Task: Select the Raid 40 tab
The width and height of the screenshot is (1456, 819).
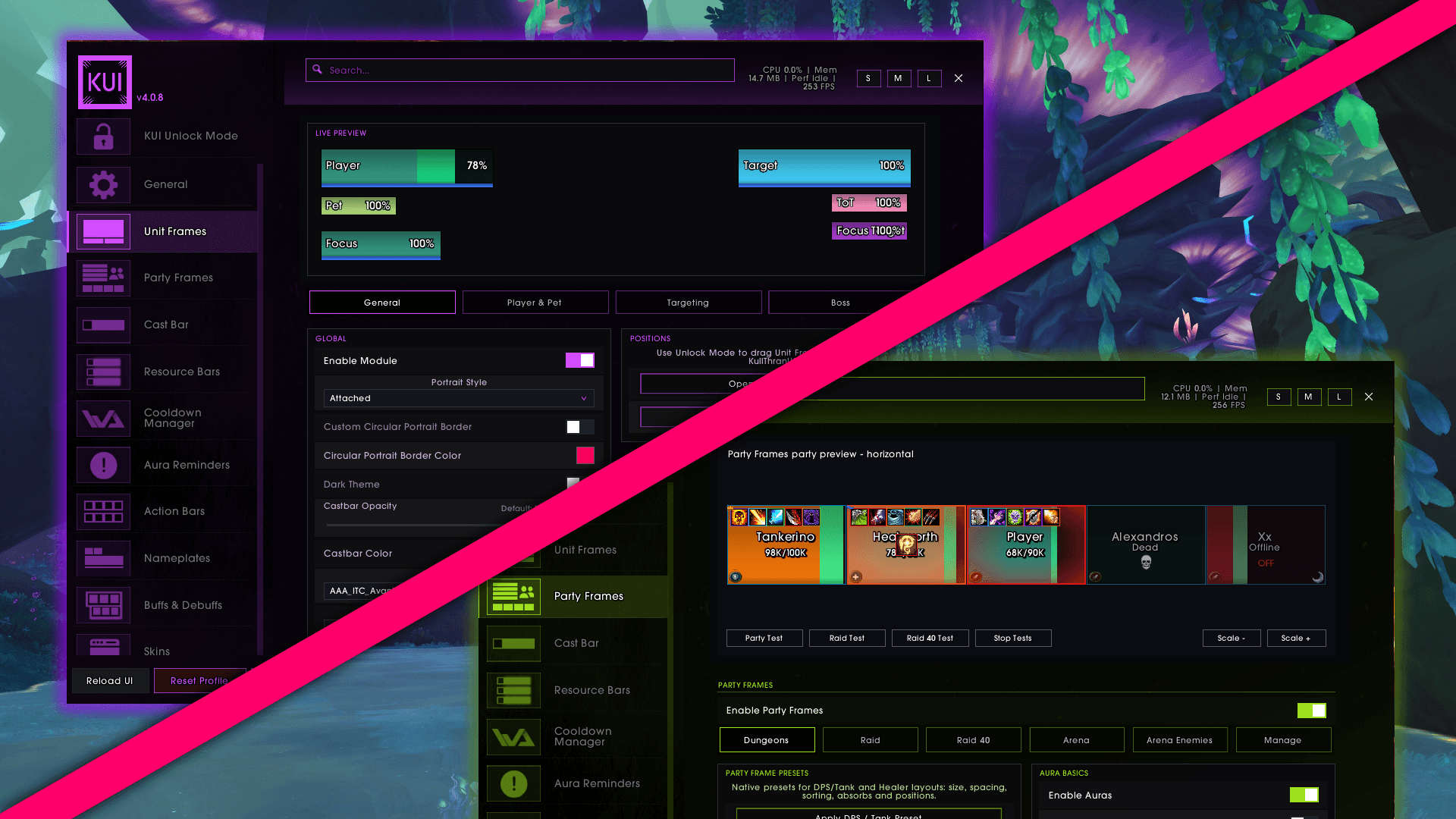Action: point(974,740)
